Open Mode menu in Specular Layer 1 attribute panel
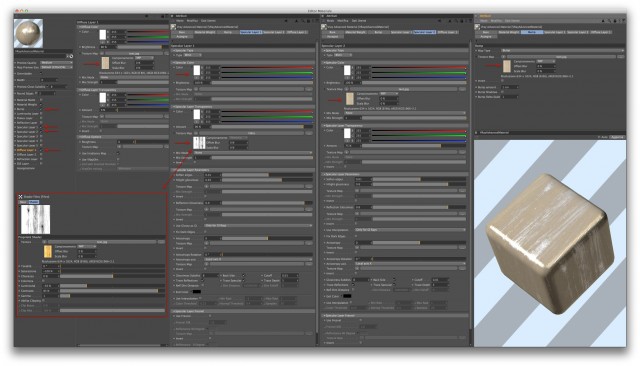Image resolution: width=640 pixels, height=366 pixels. coord(180,21)
